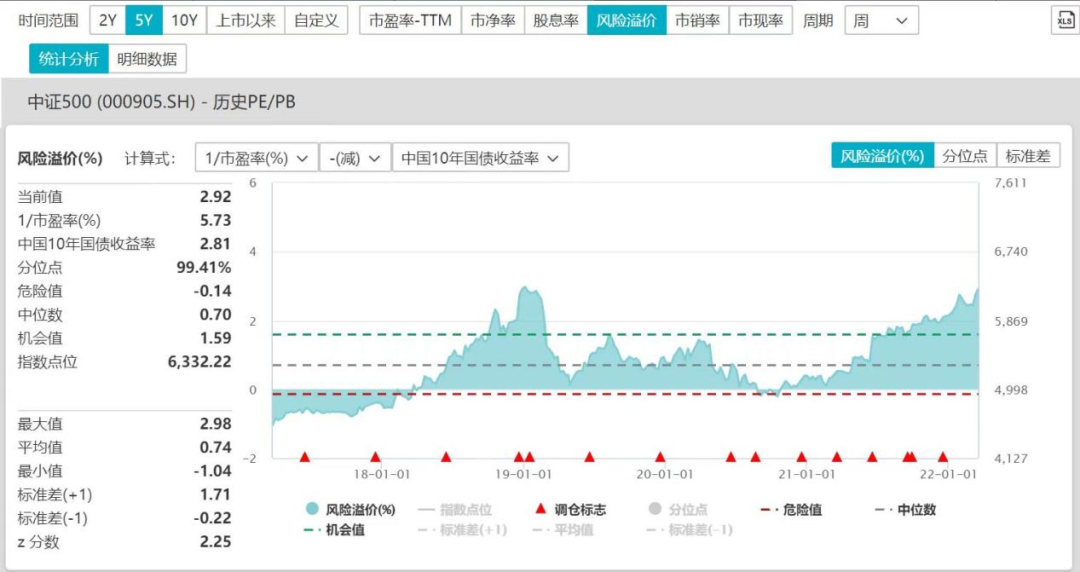Open the 周期 dropdown set to 周

pos(881,21)
